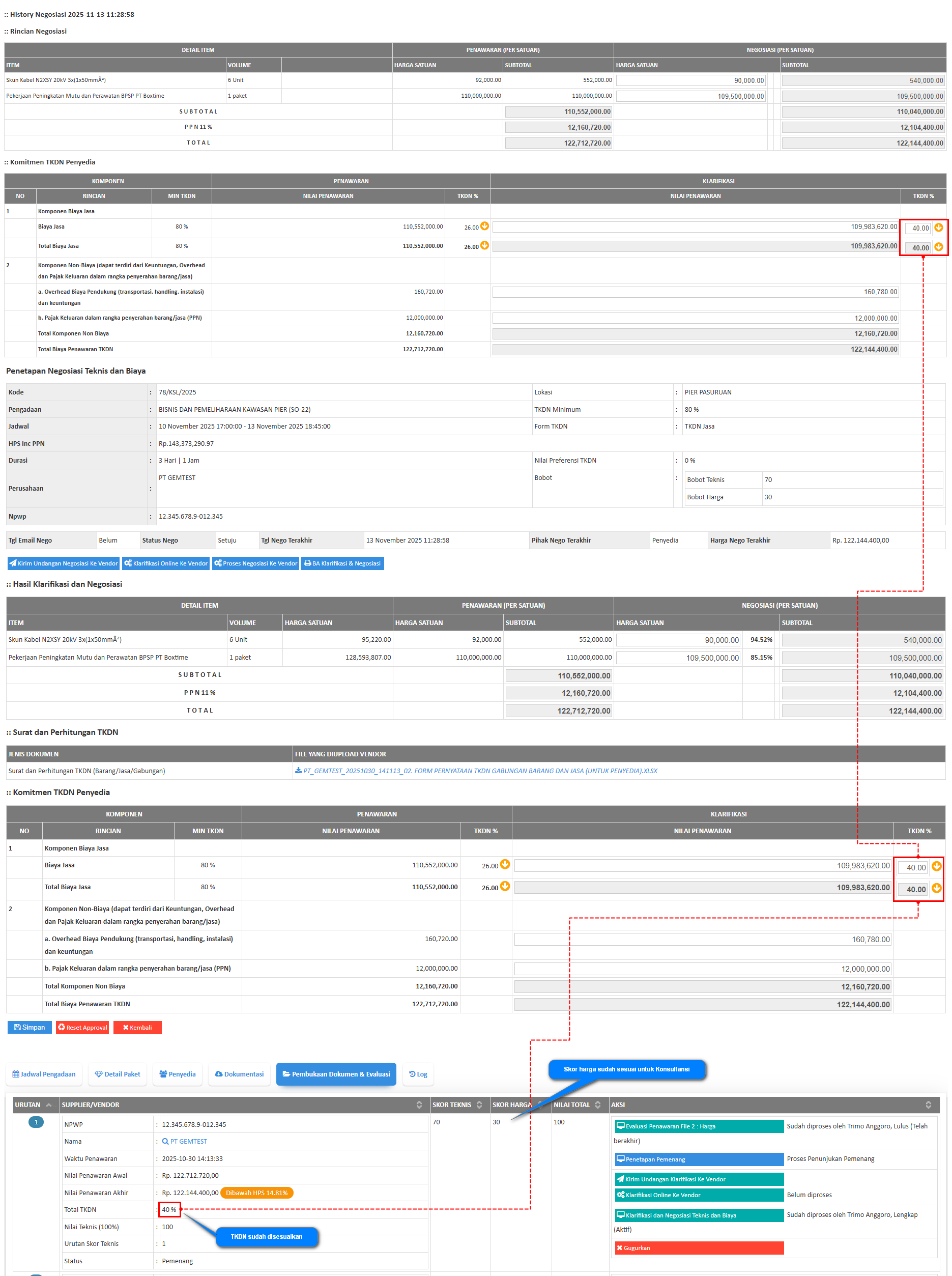The image size is (952, 1276).
Task: Click sort icon in SUPPLIER/VENDOR header
Action: [419, 1105]
